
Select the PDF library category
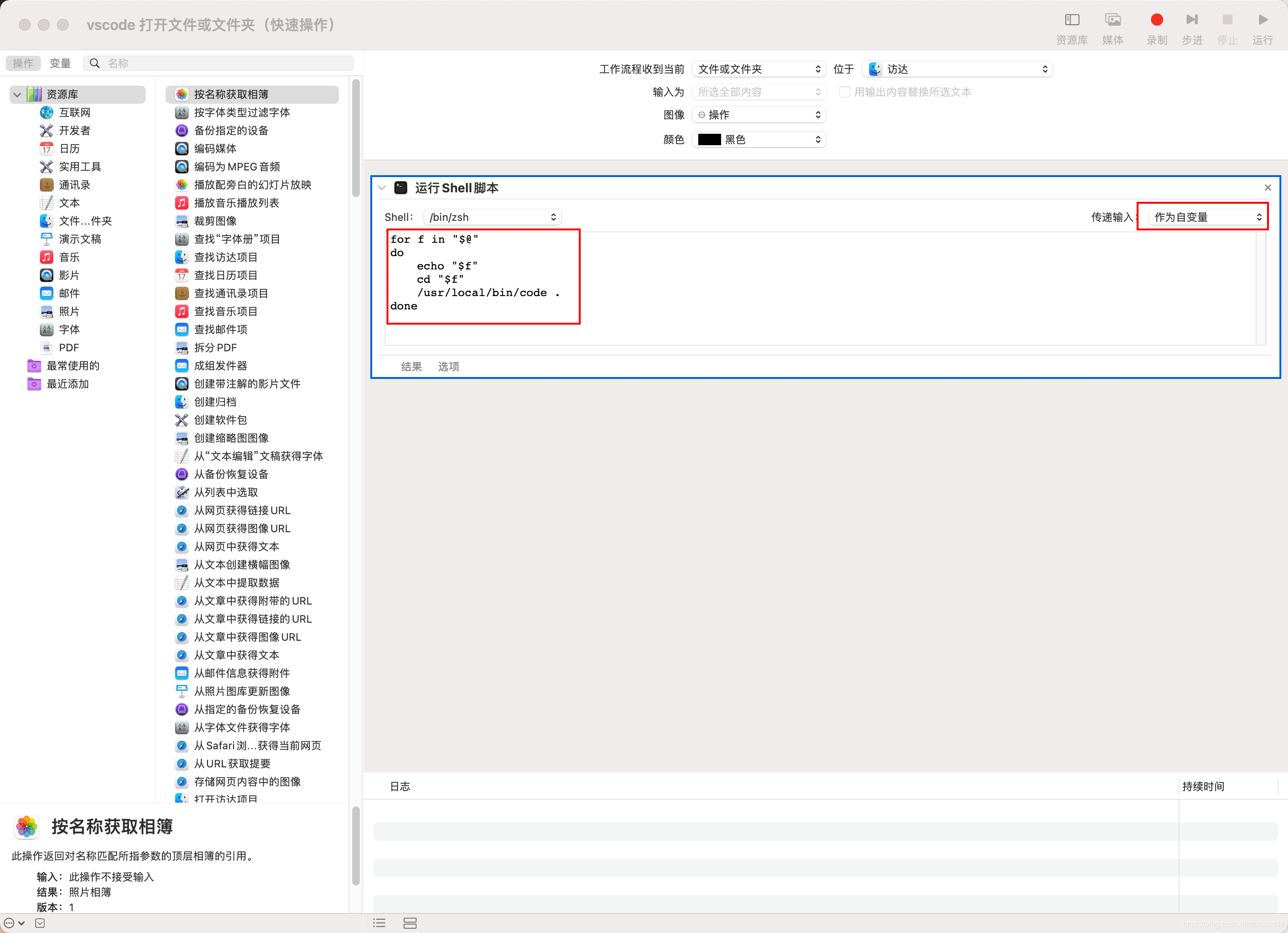tap(69, 347)
